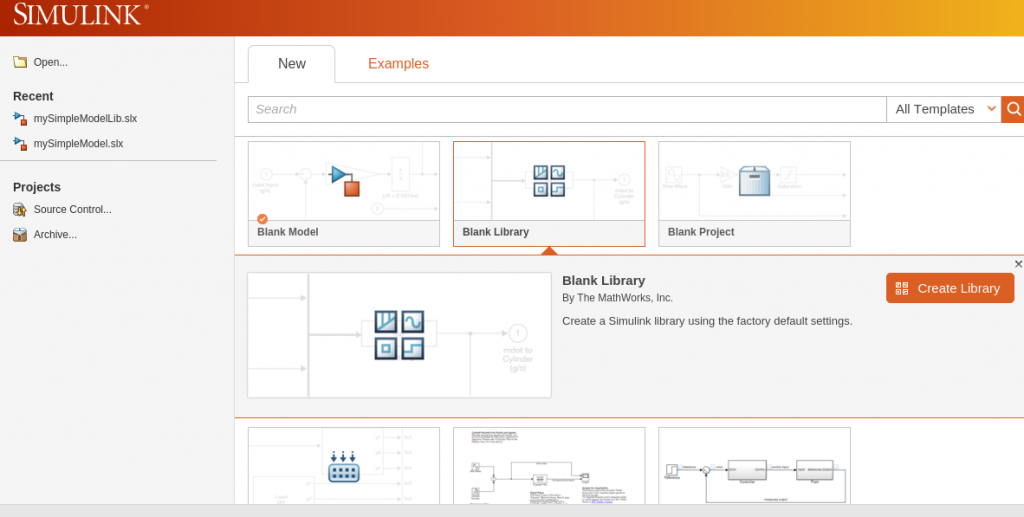Select the Blank Library template thumbnail
This screenshot has height=517, width=1024.
click(548, 182)
